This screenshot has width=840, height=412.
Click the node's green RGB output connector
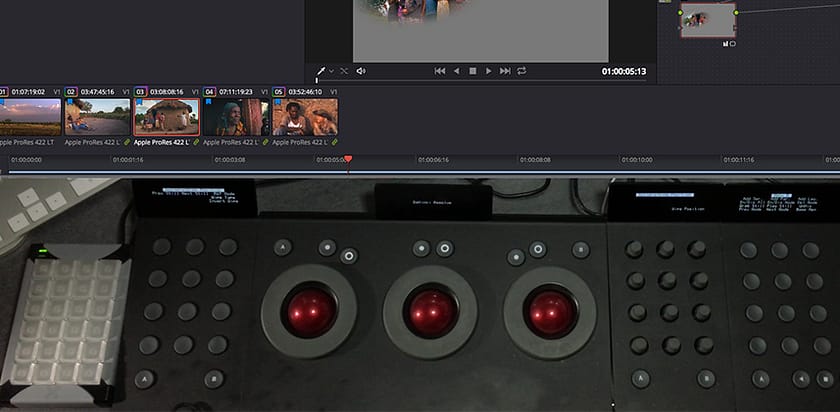coord(736,12)
